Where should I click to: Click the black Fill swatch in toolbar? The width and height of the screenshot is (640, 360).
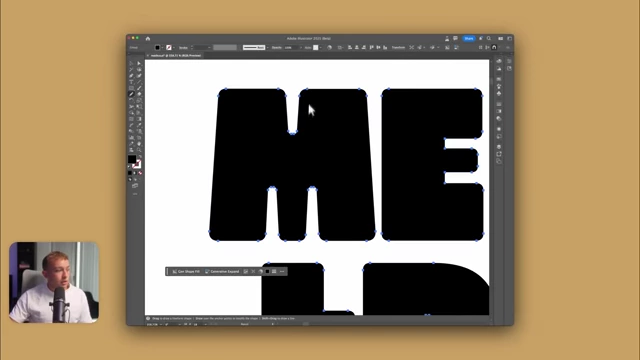click(132, 159)
